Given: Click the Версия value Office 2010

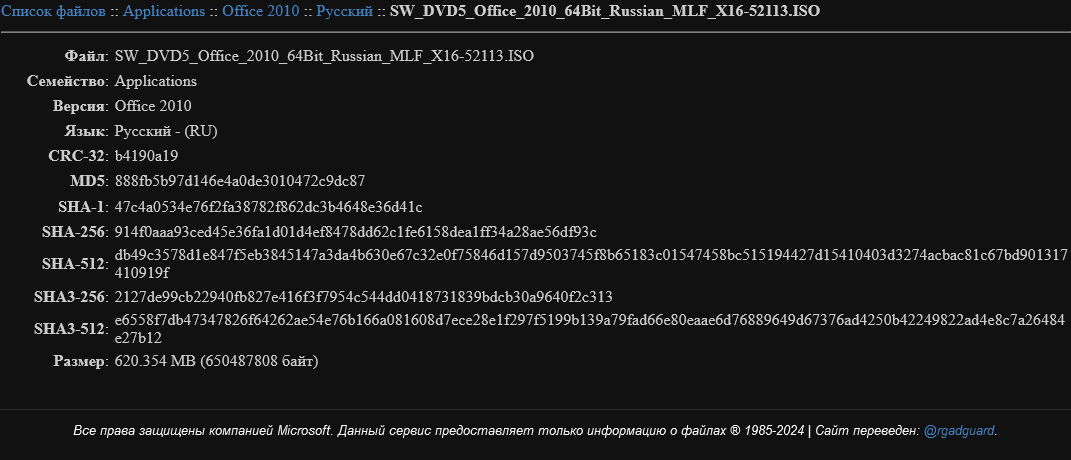Looking at the screenshot, I should pos(153,106).
